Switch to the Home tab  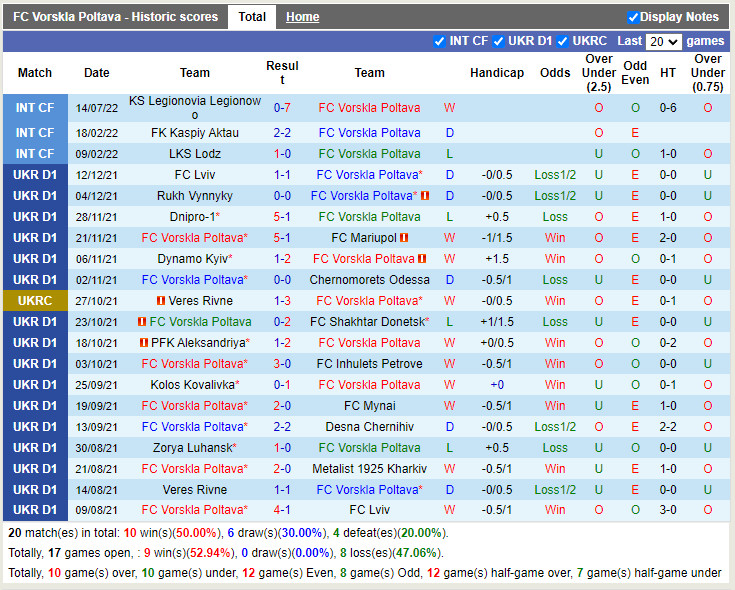(302, 17)
